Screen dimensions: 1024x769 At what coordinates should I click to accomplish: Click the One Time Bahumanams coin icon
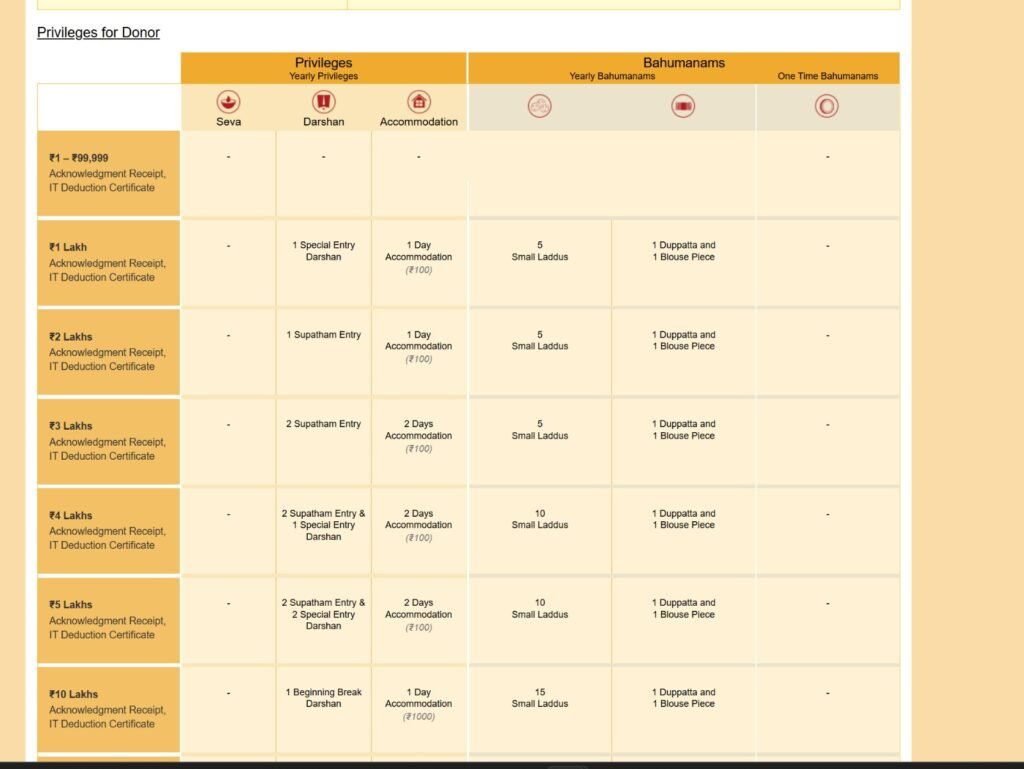[x=827, y=106]
